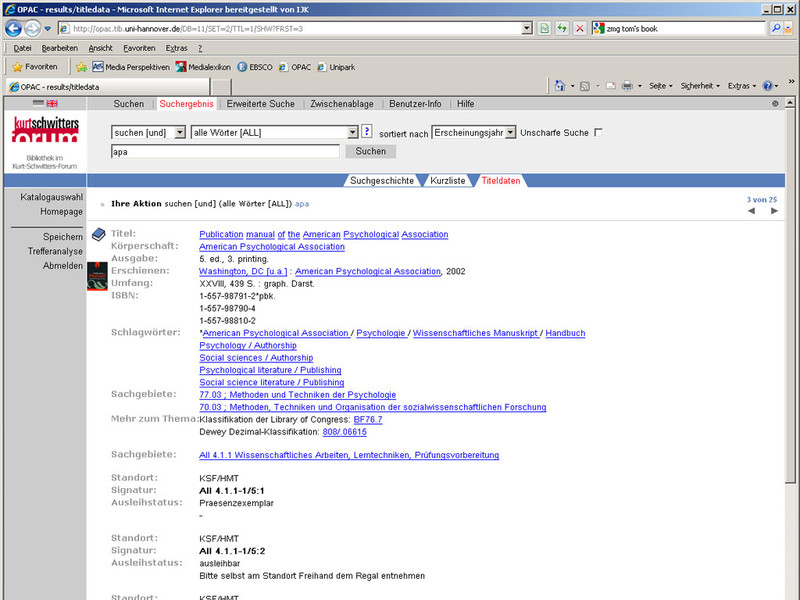Open the OPAC favorites bookmark
This screenshot has width=800, height=600.
tap(295, 67)
